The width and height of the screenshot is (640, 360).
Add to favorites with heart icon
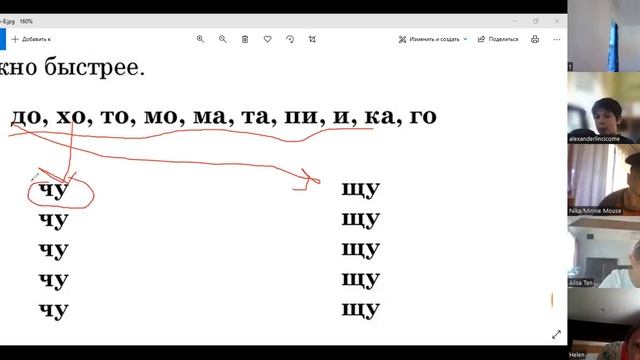pyautogui.click(x=267, y=39)
